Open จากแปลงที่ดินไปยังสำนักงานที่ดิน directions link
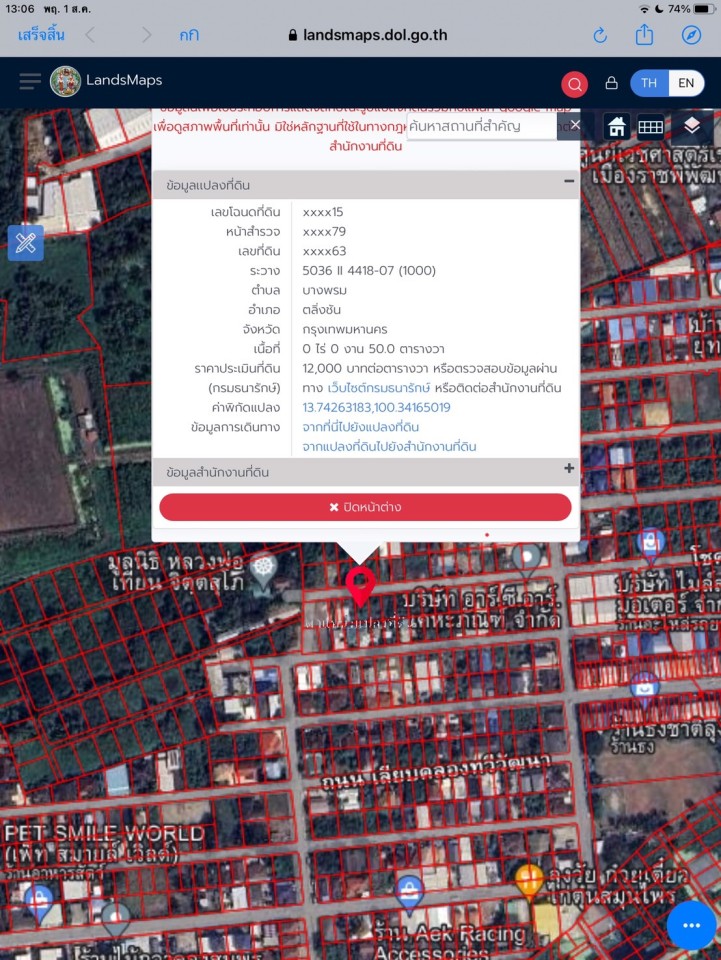 [x=389, y=446]
